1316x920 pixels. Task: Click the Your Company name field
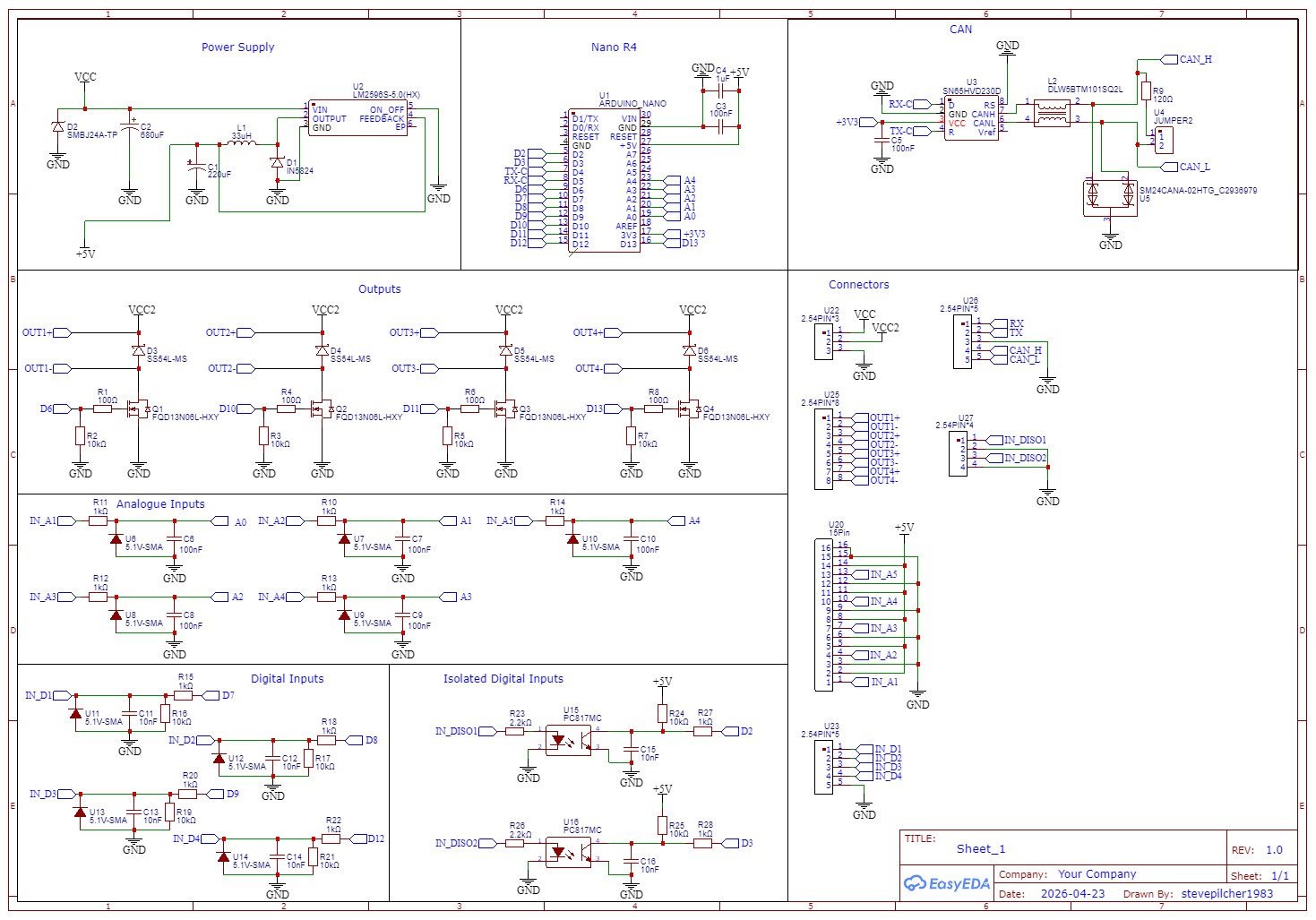pos(1097,874)
